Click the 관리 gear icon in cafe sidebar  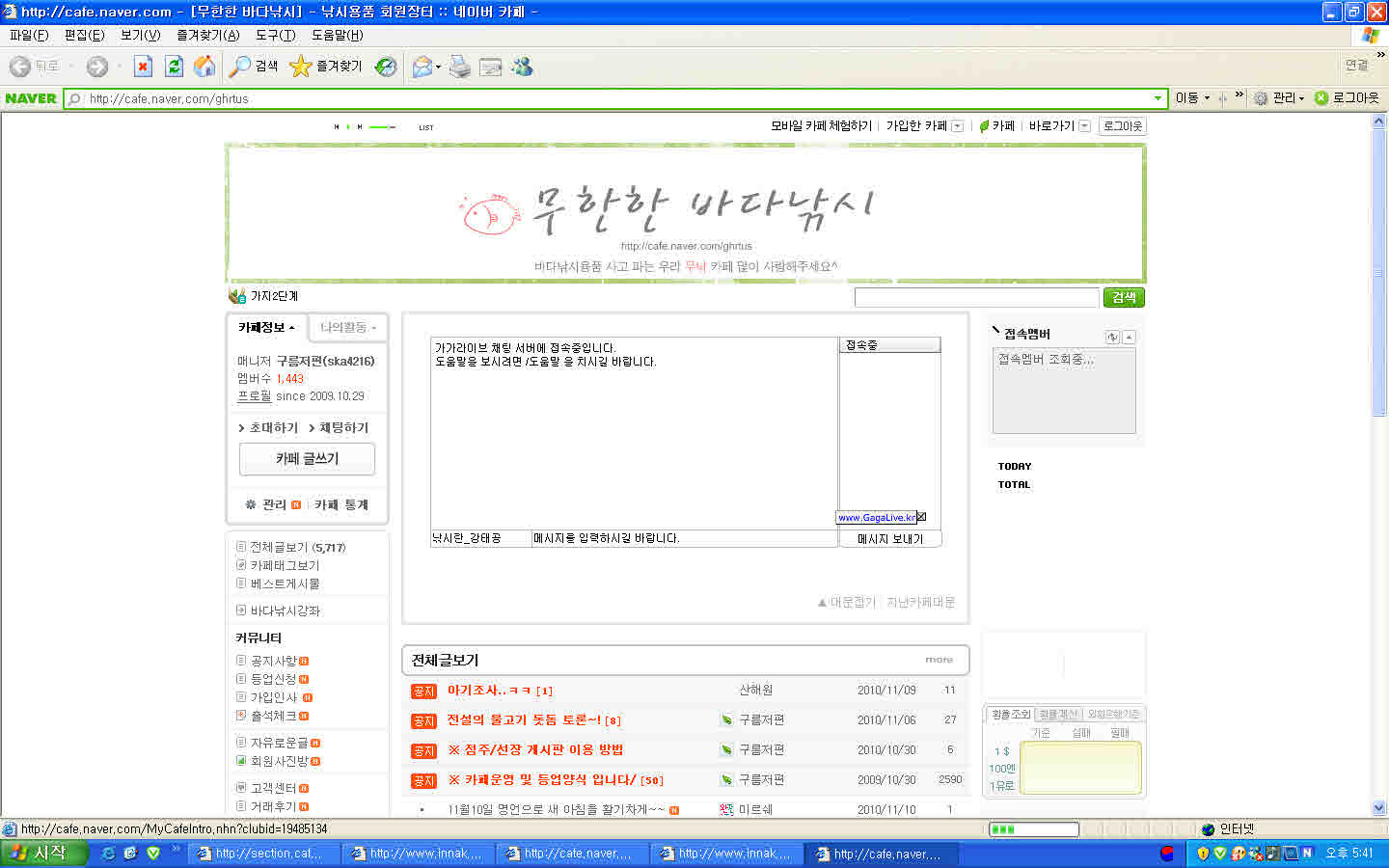click(251, 504)
